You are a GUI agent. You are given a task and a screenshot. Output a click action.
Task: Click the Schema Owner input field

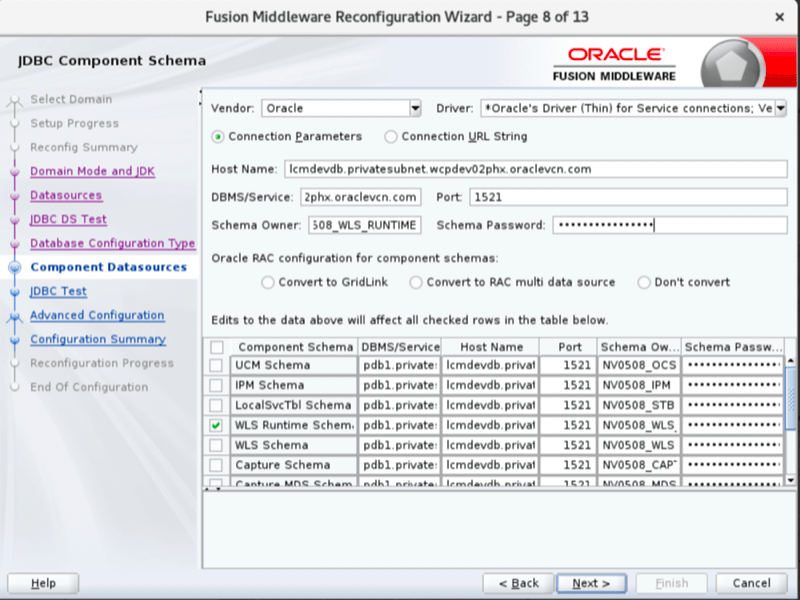[x=364, y=225]
